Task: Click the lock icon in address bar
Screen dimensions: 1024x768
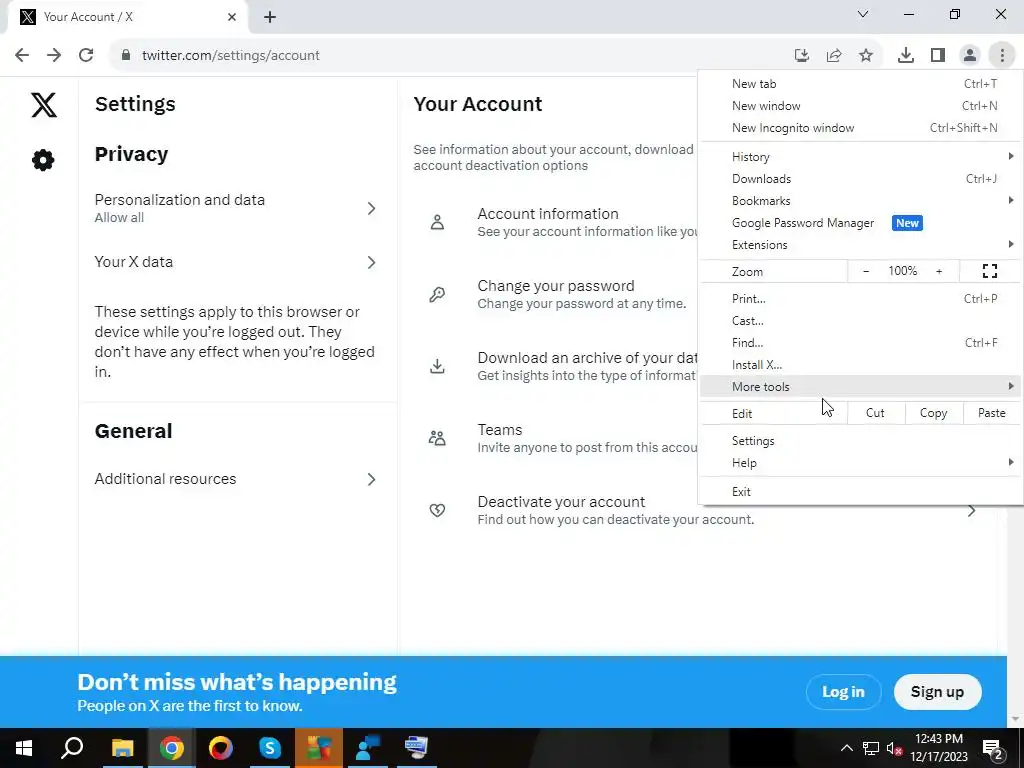Action: point(126,55)
